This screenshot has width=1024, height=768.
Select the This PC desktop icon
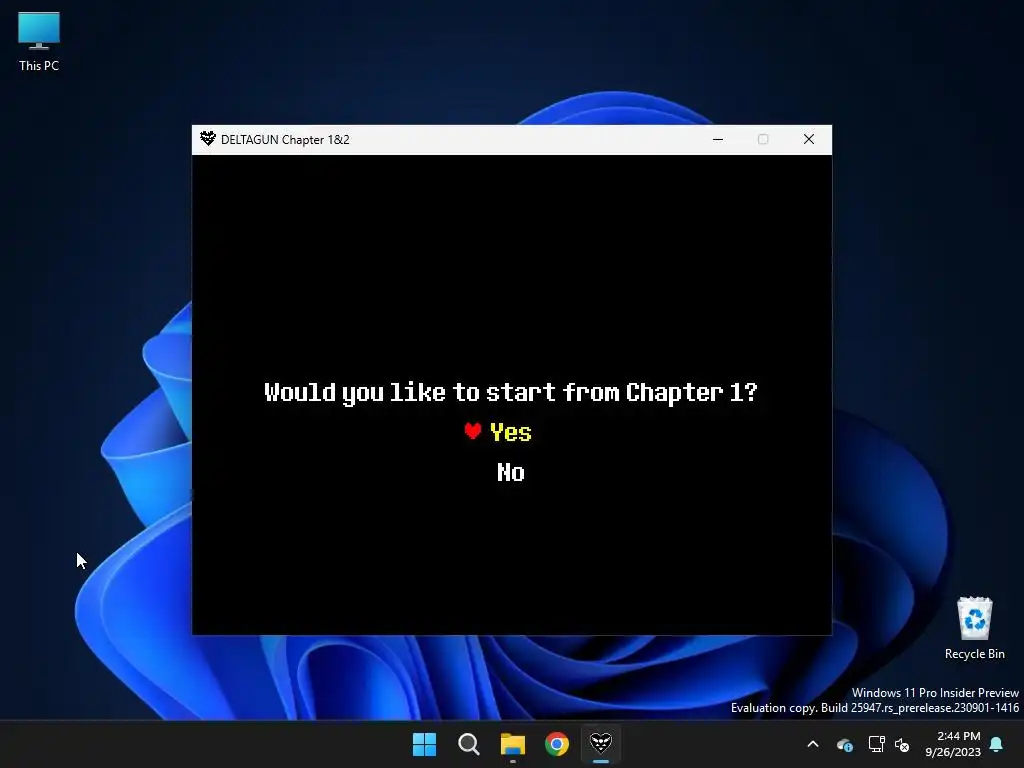[39, 42]
